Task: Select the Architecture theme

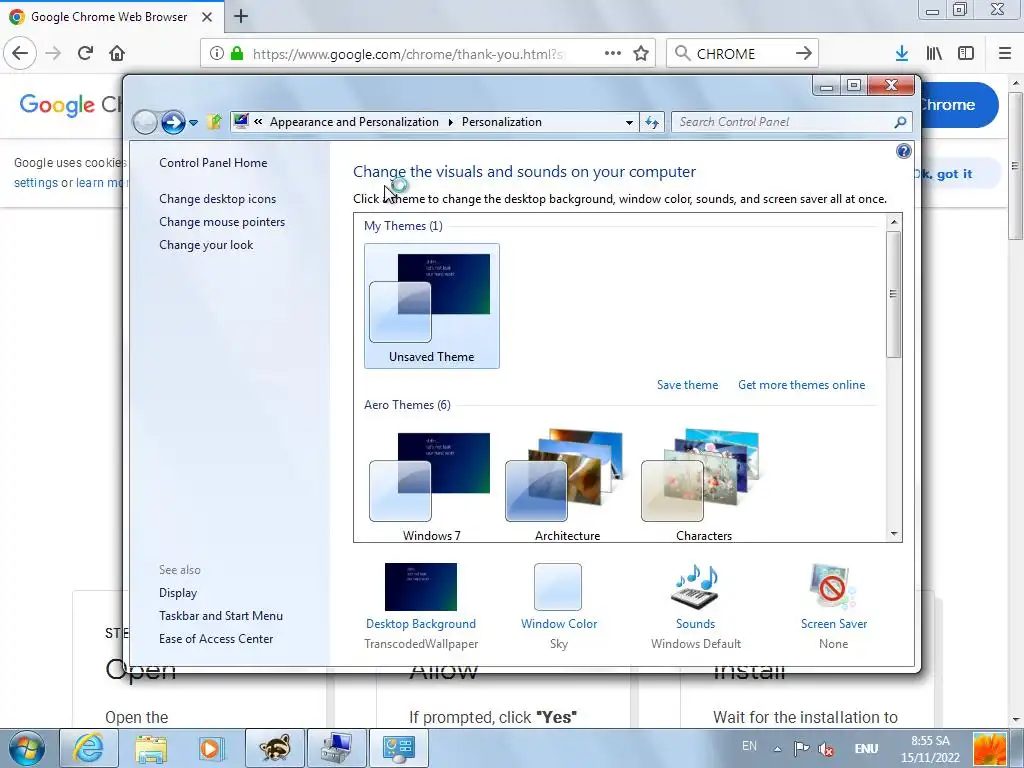Action: click(x=568, y=486)
